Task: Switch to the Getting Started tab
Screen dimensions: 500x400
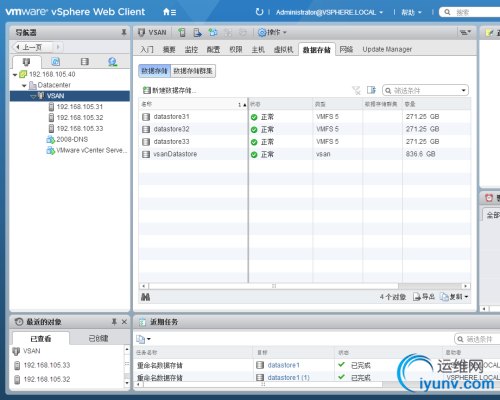Action: pyautogui.click(x=147, y=50)
